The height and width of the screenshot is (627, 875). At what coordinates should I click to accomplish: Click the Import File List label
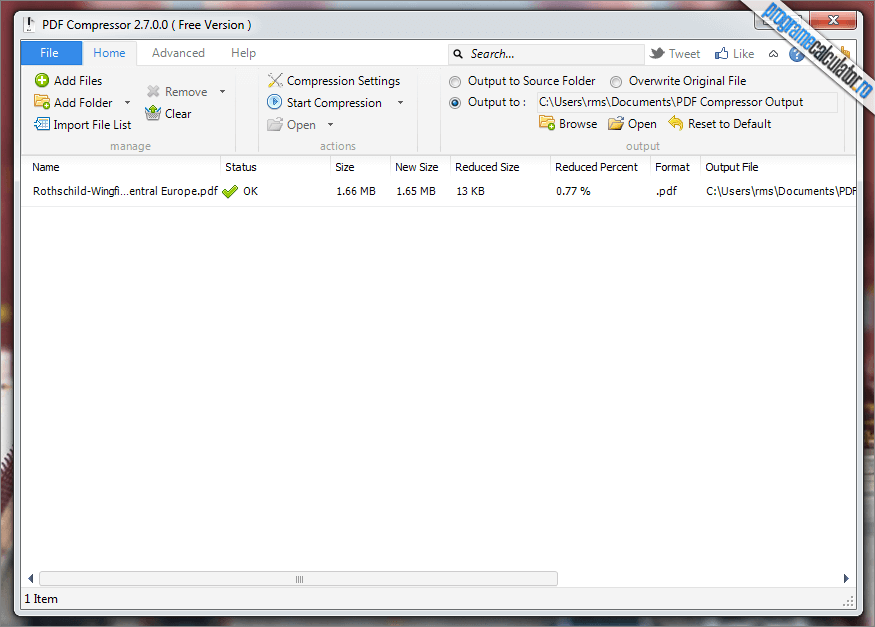(x=92, y=125)
